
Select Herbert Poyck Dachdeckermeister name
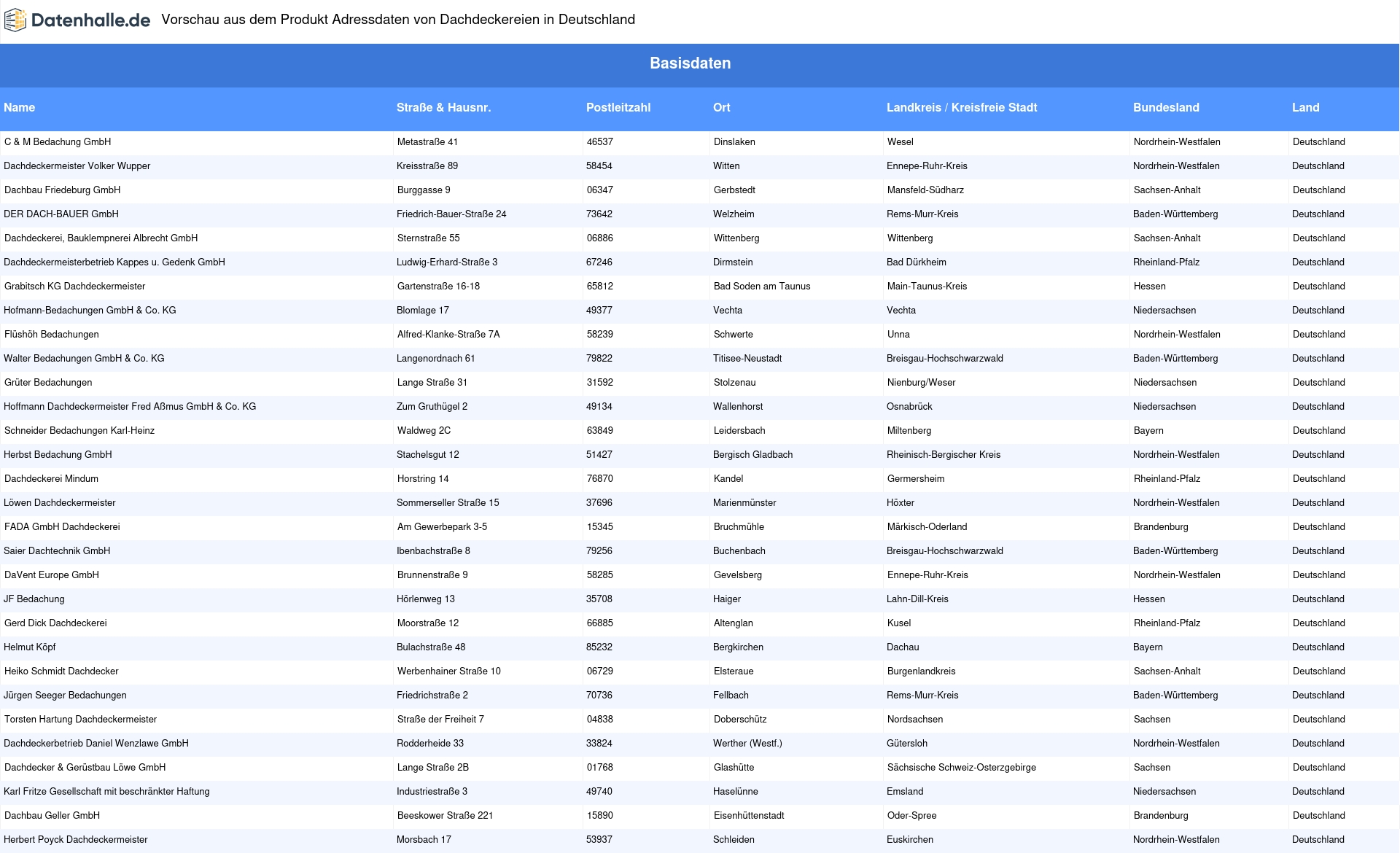point(76,840)
